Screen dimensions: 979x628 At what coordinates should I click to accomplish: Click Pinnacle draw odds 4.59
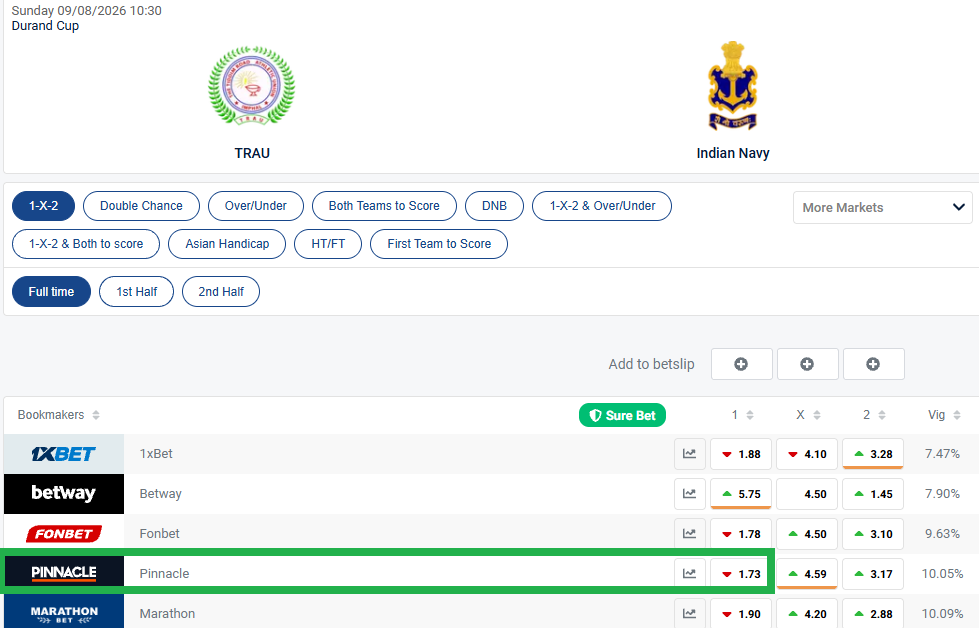pos(807,574)
